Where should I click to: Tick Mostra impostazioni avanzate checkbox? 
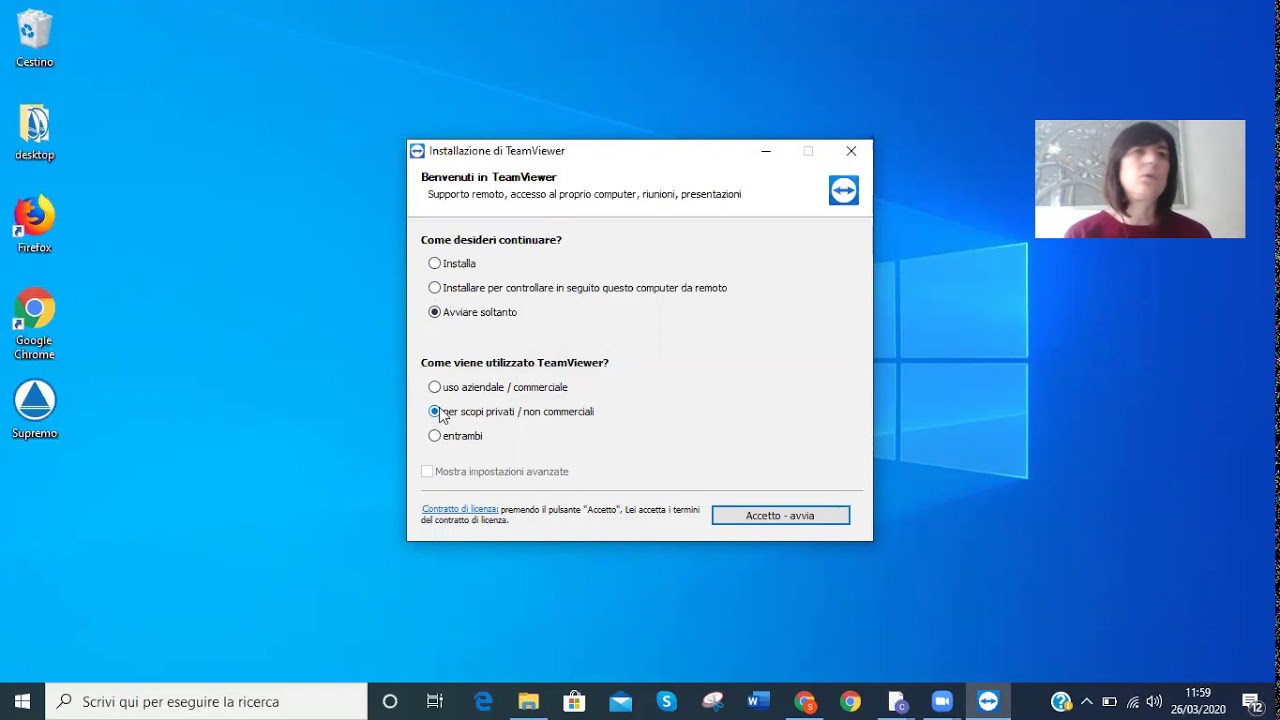[x=427, y=471]
